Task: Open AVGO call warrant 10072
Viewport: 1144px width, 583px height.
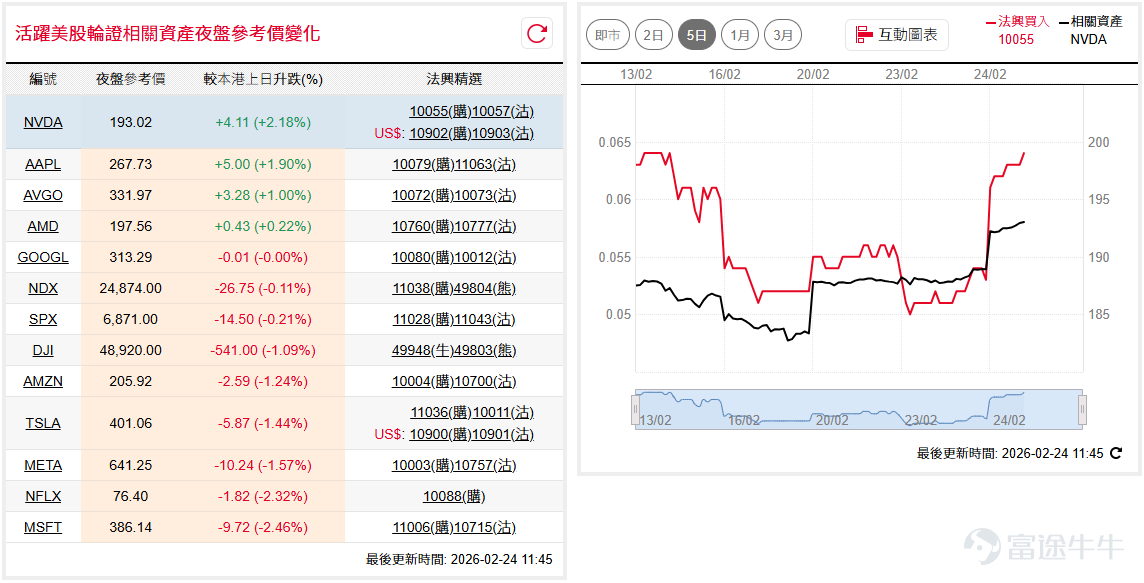Action: (x=423, y=196)
